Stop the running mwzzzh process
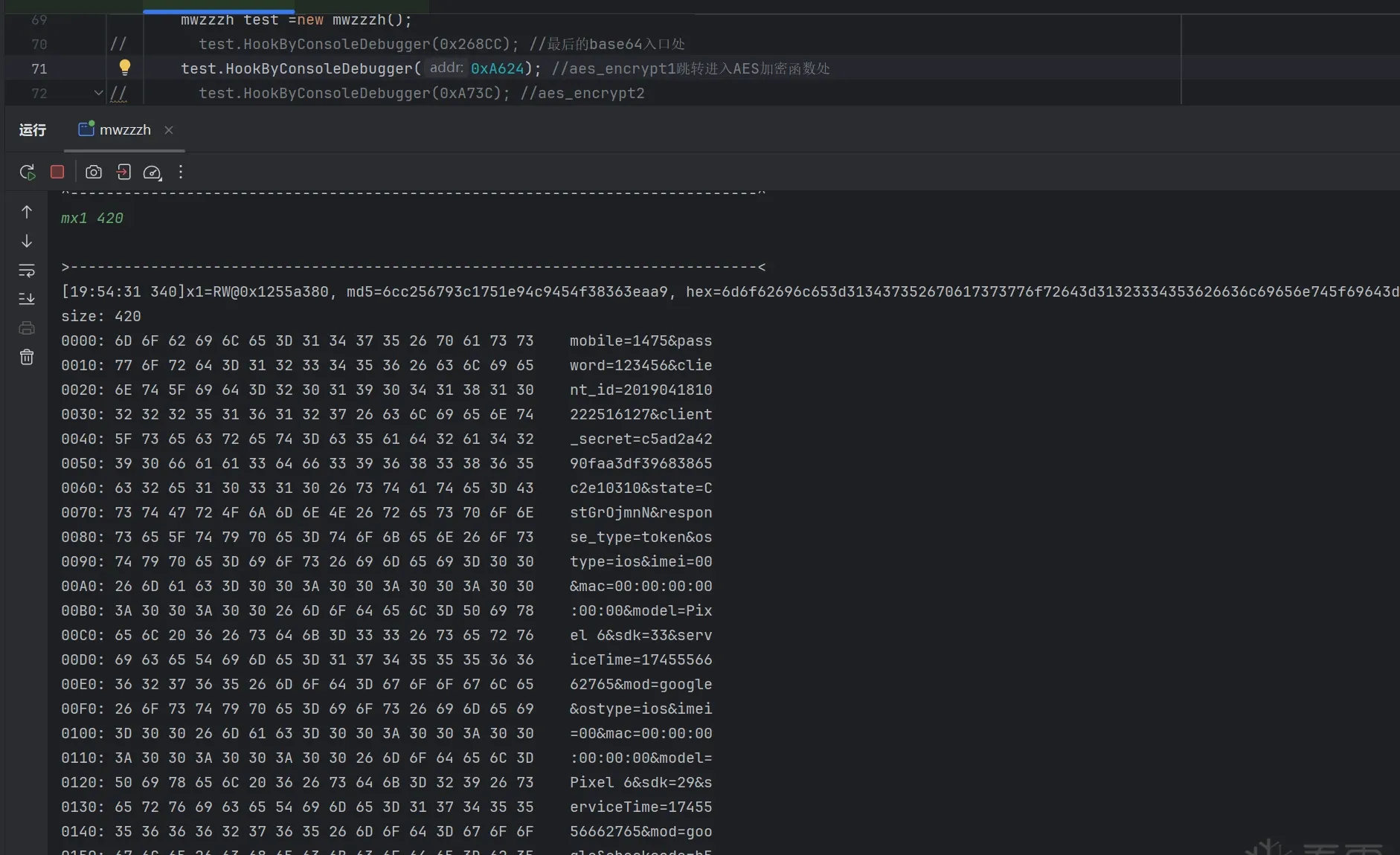This screenshot has width=1400, height=855. click(57, 172)
